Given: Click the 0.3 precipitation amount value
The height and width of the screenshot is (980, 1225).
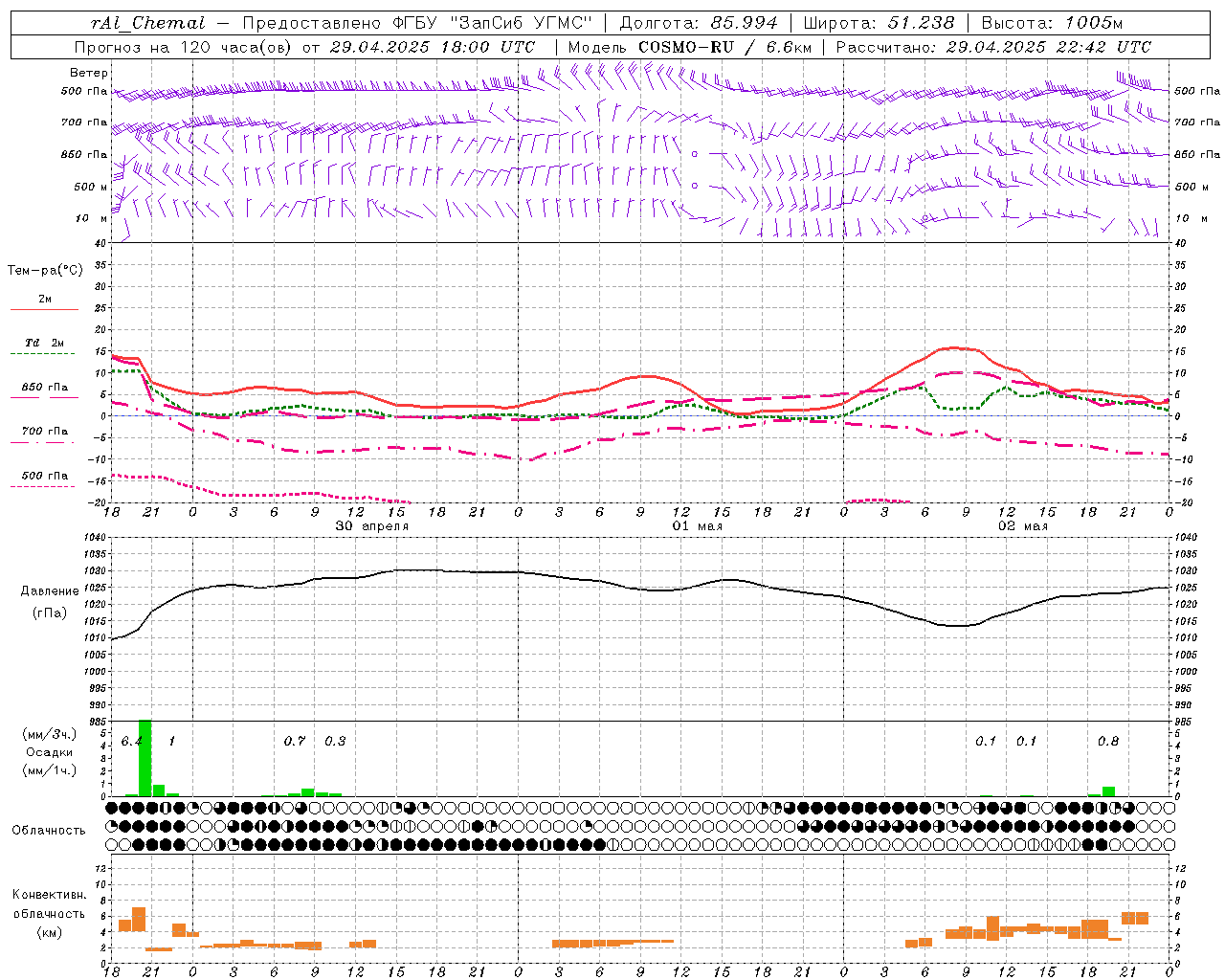Looking at the screenshot, I should click(335, 742).
